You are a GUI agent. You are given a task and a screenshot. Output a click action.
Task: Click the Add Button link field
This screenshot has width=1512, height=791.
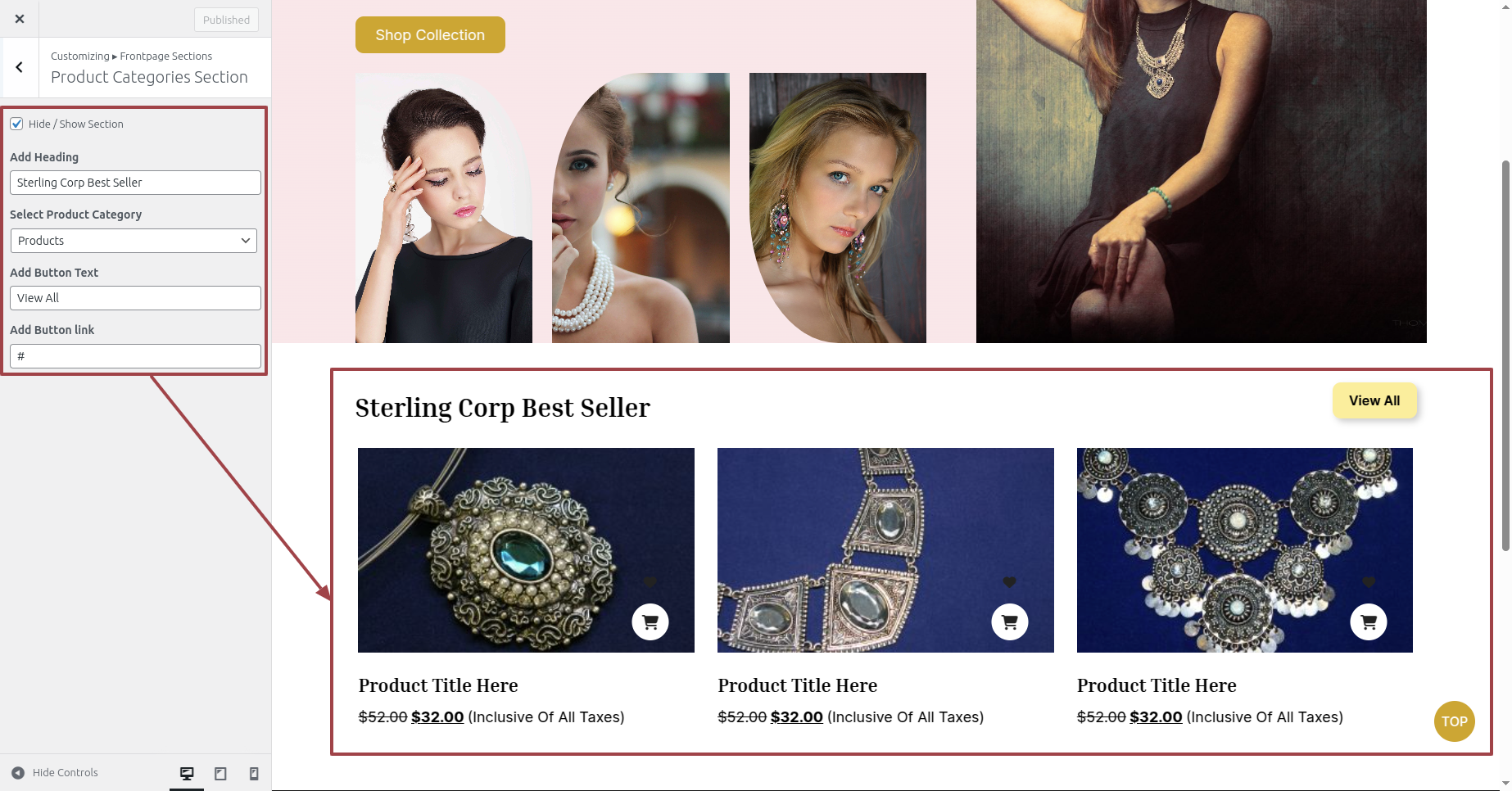[135, 356]
